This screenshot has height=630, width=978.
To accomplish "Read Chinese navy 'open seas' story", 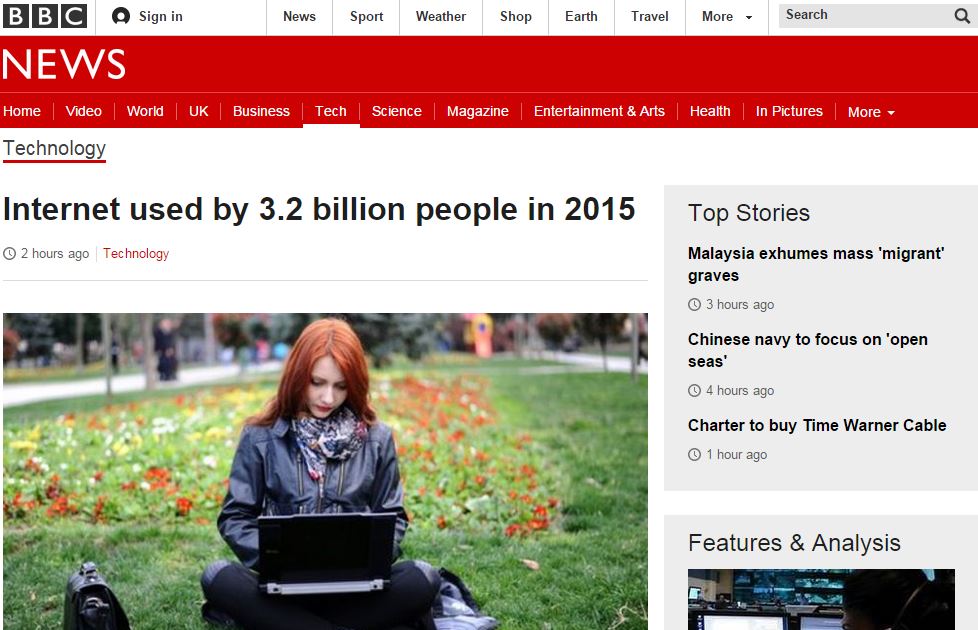I will click(808, 350).
